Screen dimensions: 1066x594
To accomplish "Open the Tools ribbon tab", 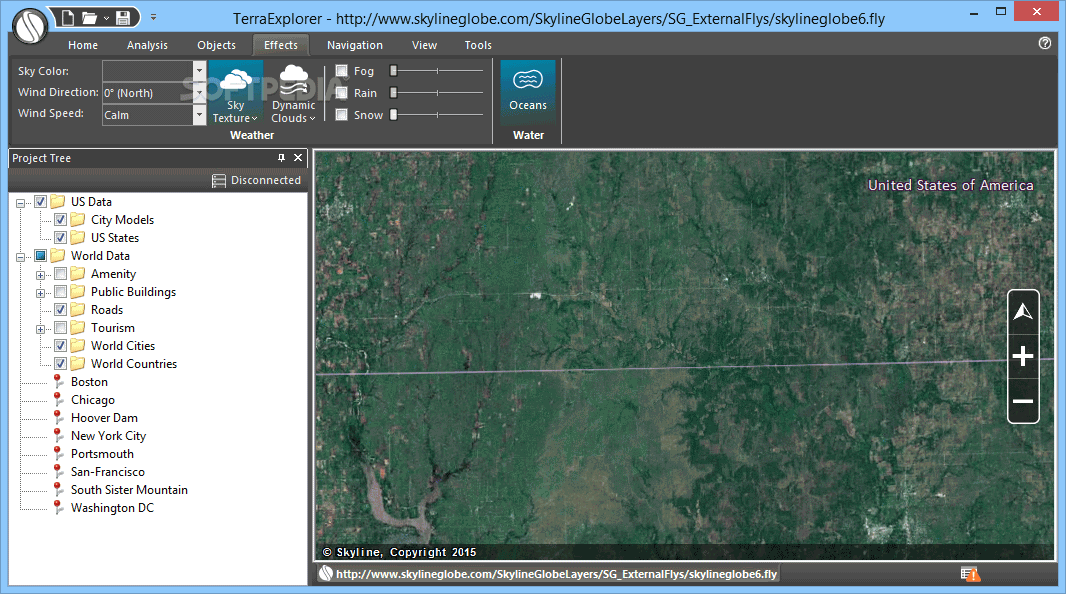I will tap(478, 45).
